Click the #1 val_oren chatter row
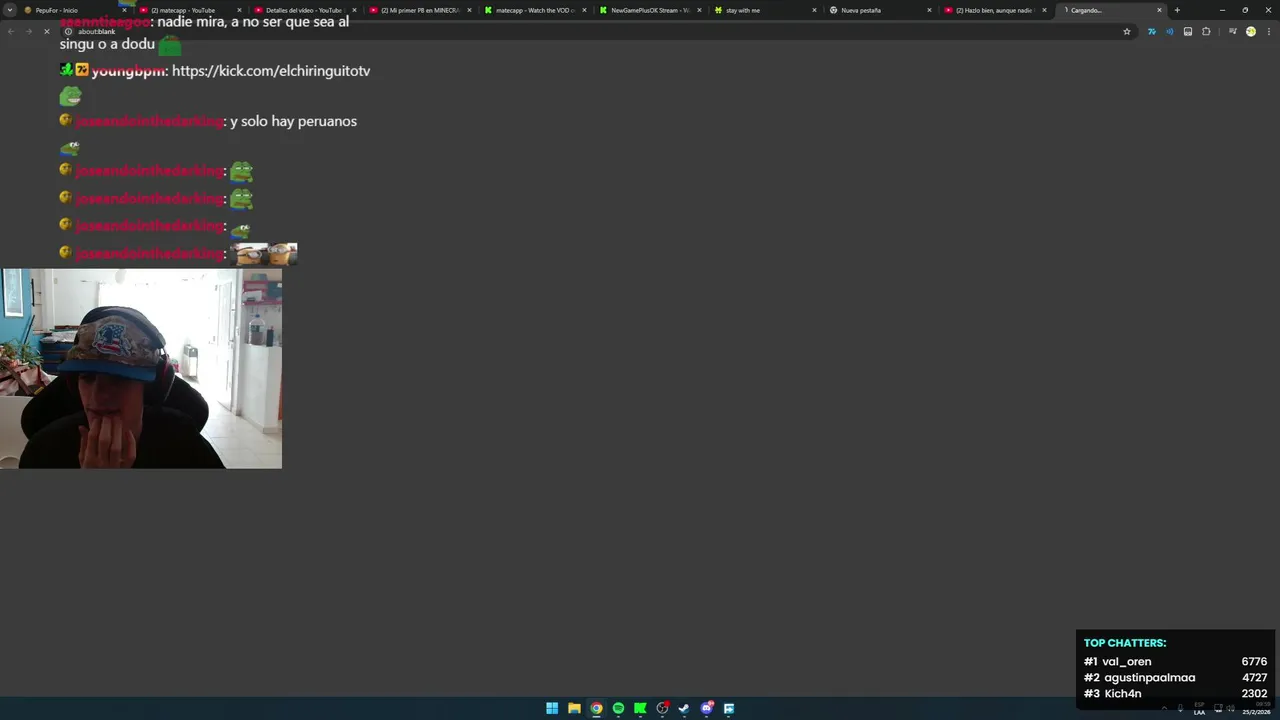Viewport: 1280px width, 720px height. (1175, 661)
